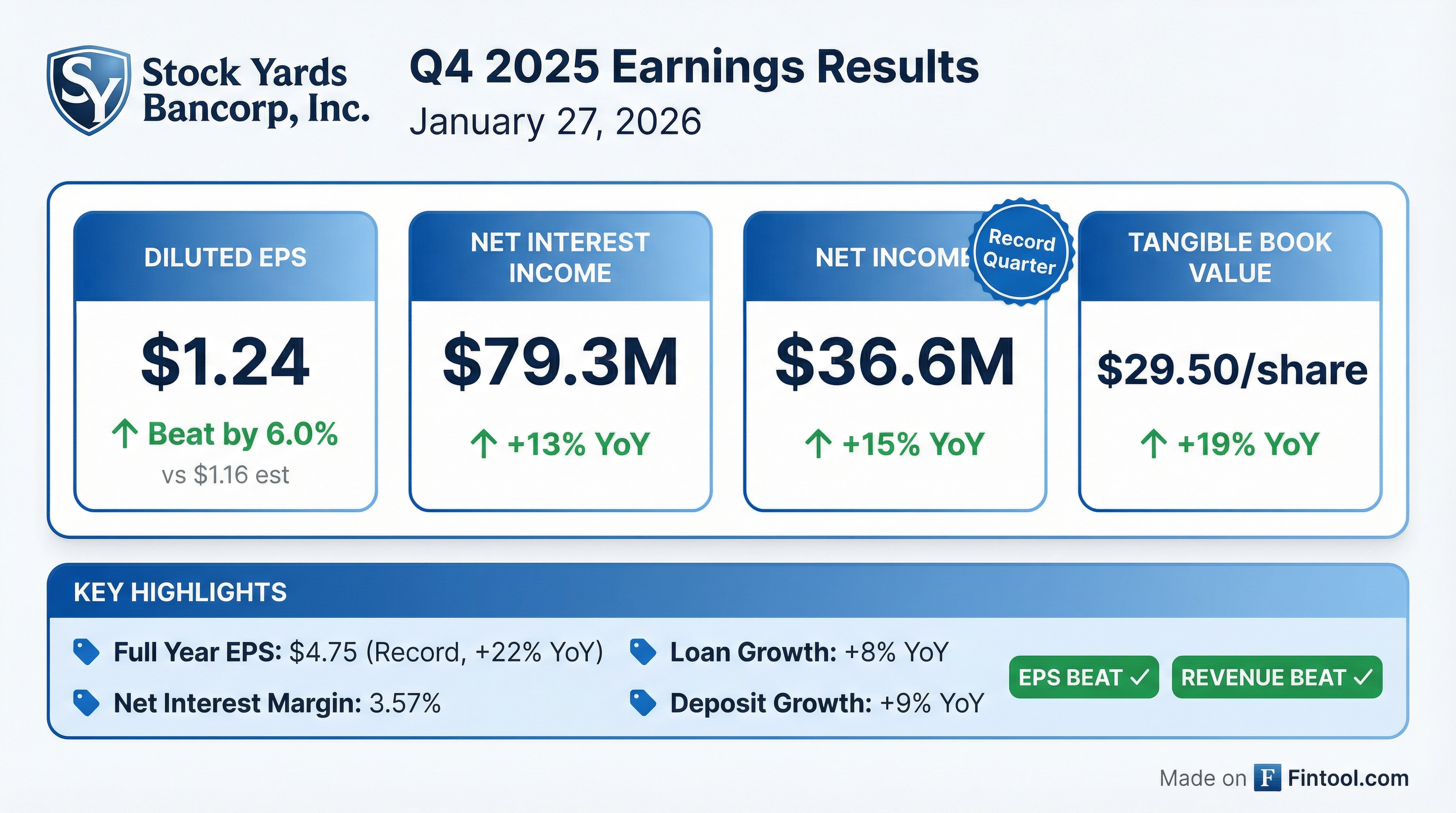Click the Fintool F logo icon
Image resolution: width=1456 pixels, height=813 pixels.
1267,778
